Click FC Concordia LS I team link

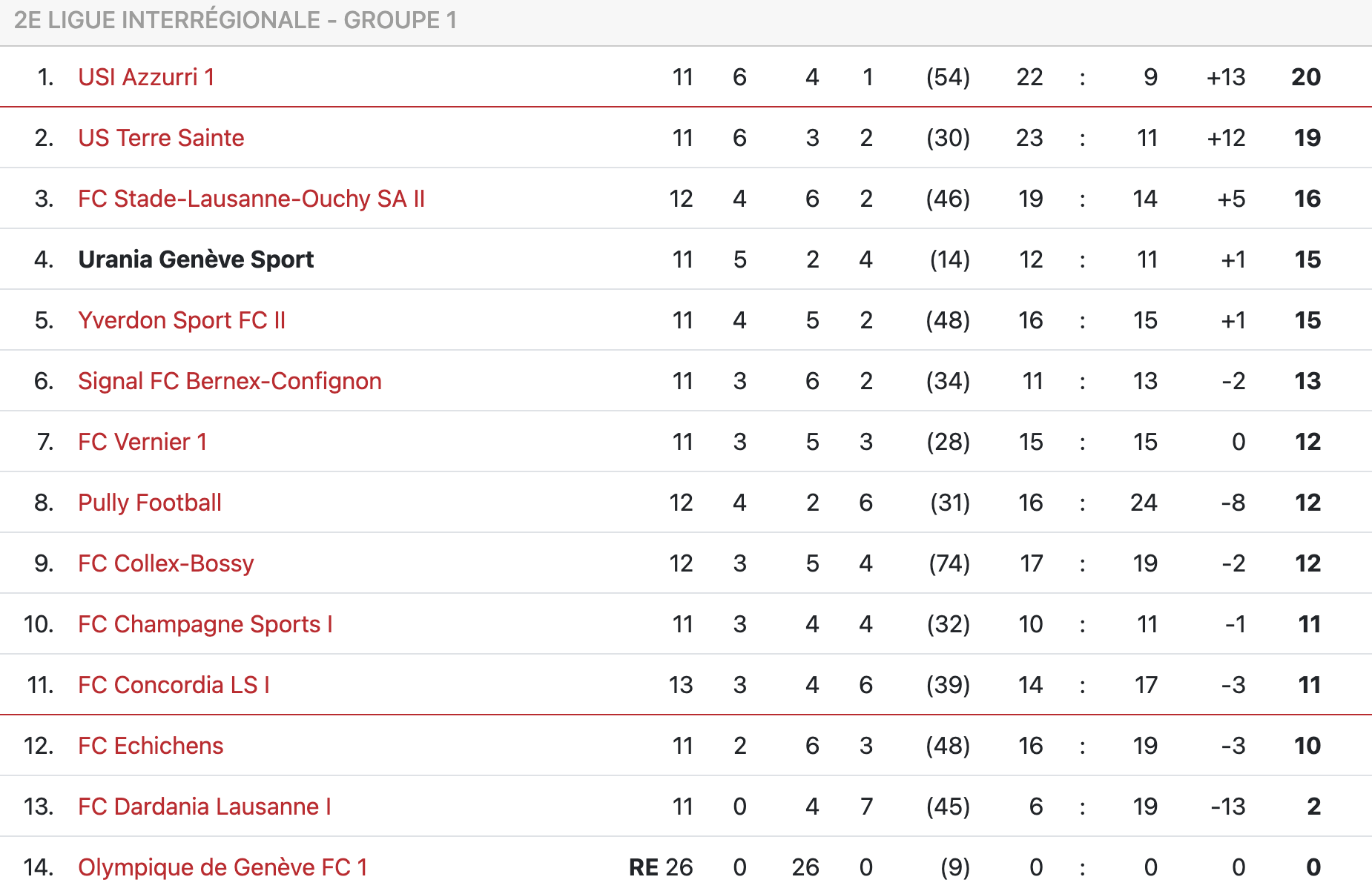click(174, 685)
